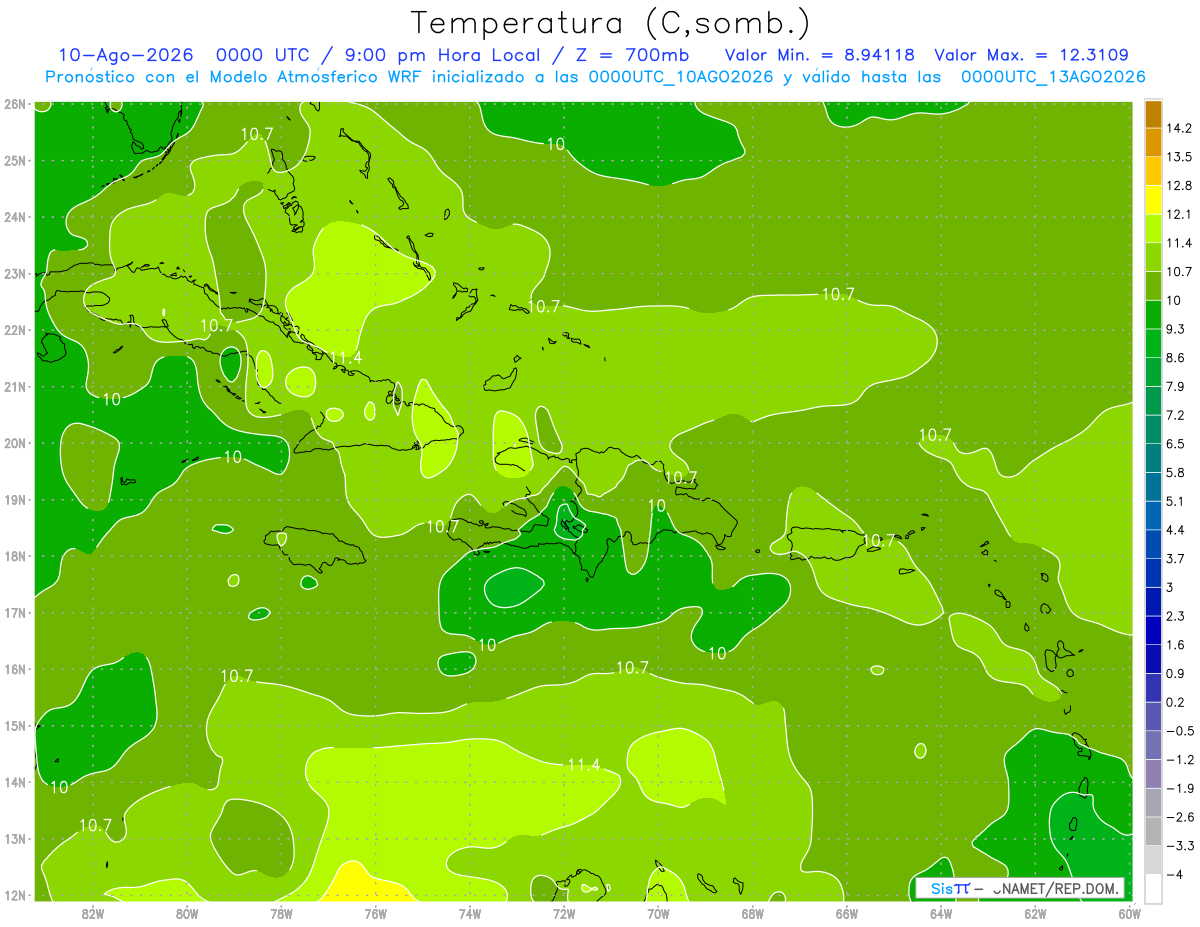Click the 23N latitude axis label
1200x927 pixels.
pyautogui.click(x=15, y=273)
